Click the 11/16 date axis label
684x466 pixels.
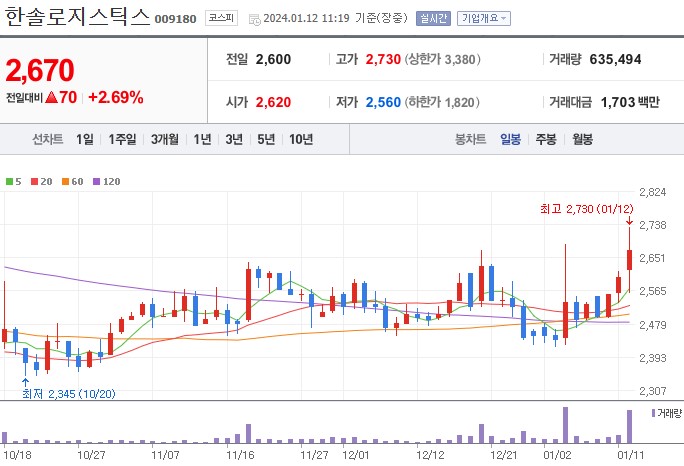point(240,455)
